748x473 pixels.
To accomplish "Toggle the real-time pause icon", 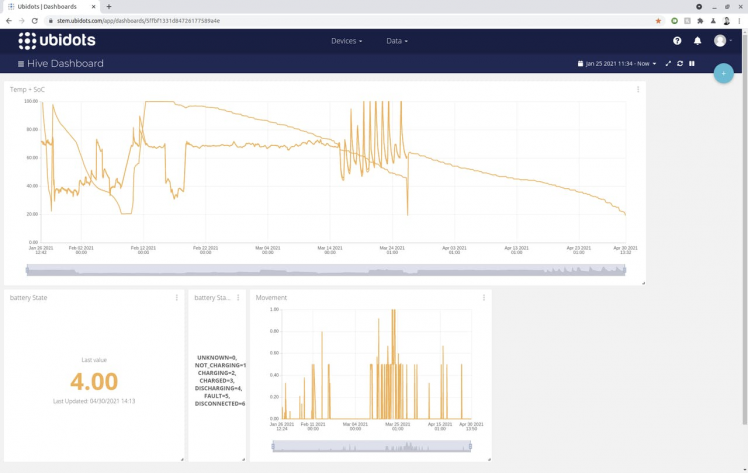I will 691,64.
